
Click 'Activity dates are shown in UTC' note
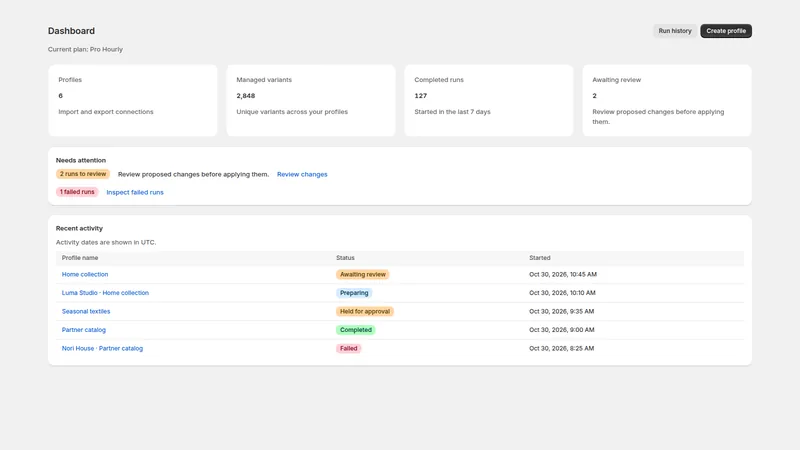click(106, 242)
